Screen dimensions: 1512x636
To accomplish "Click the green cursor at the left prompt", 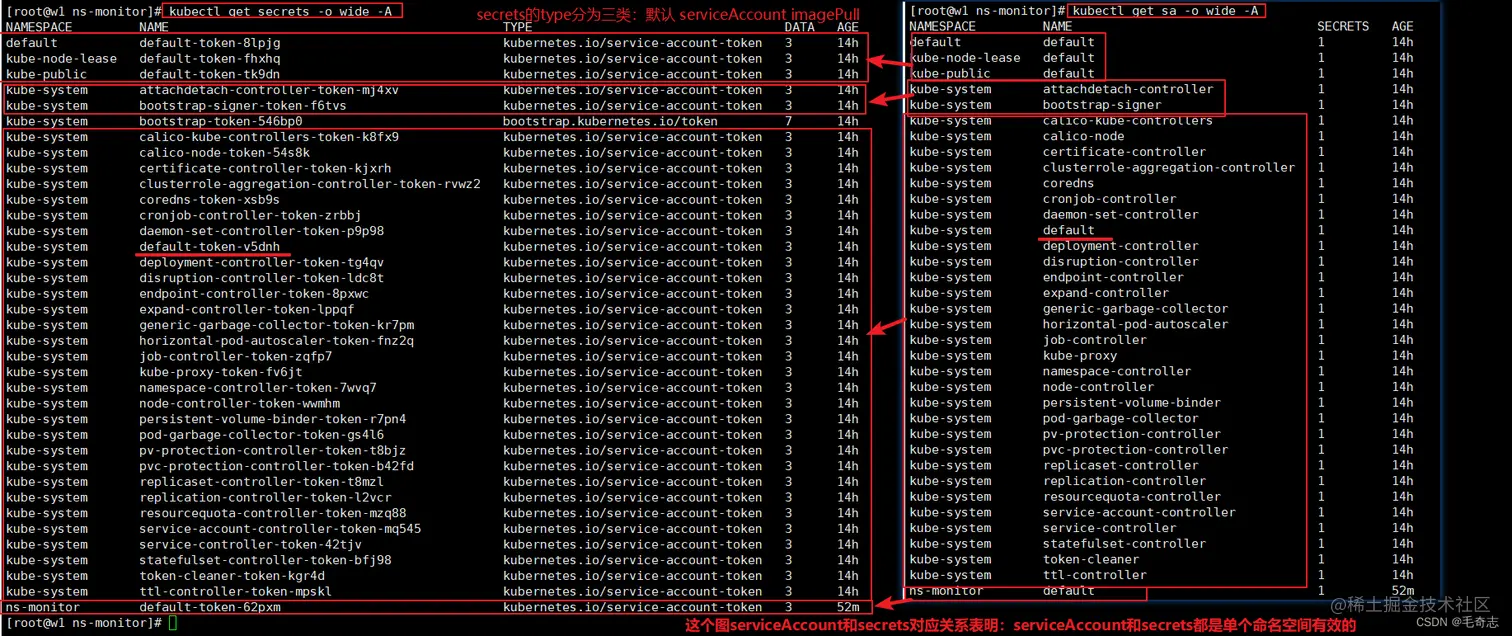I will (x=173, y=623).
